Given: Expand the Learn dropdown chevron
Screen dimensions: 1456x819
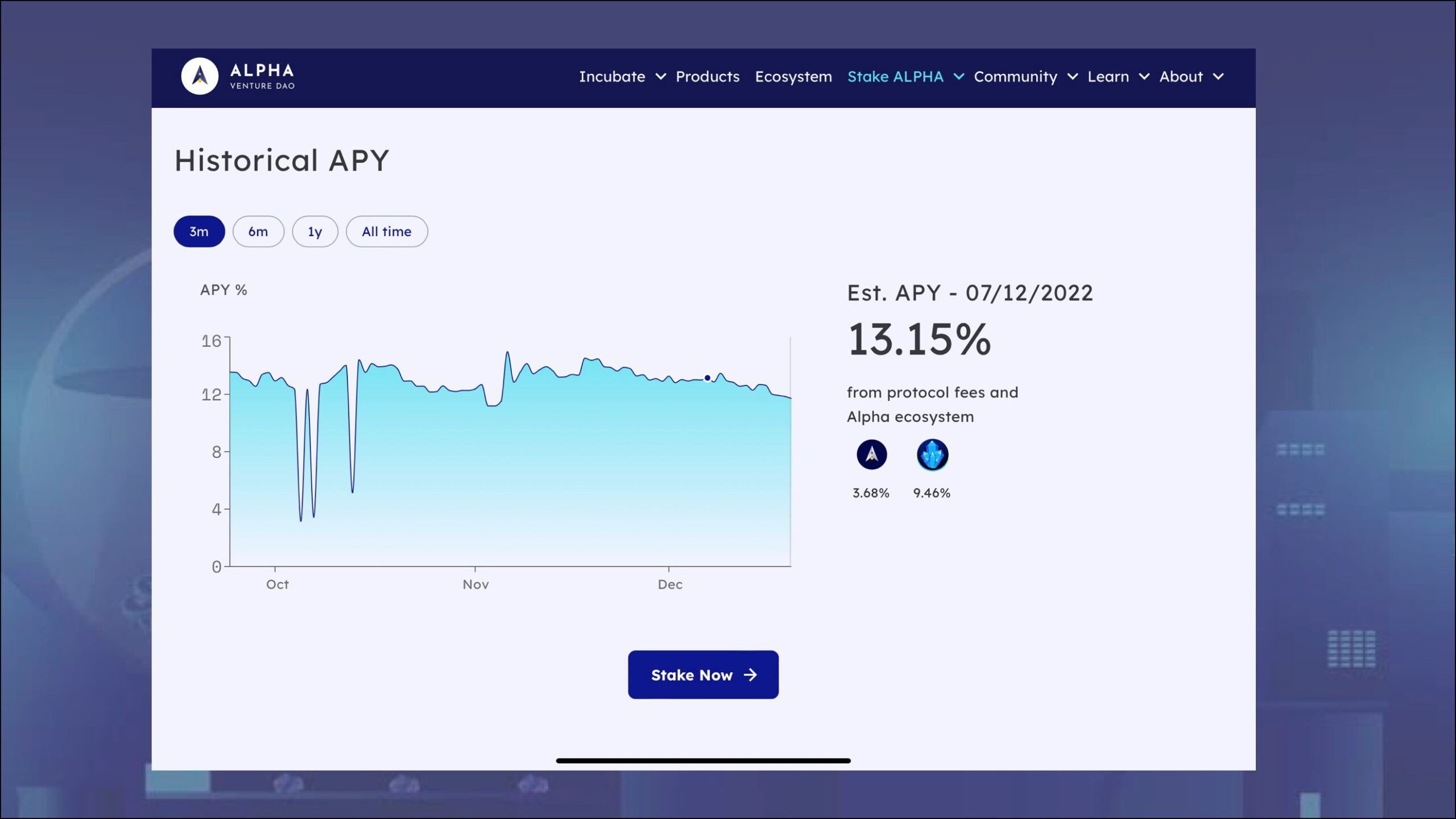Looking at the screenshot, I should 1144,77.
